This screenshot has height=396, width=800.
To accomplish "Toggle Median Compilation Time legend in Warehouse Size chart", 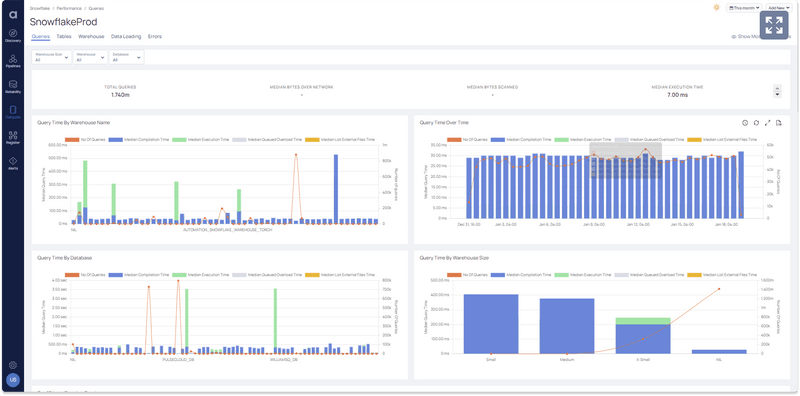I will (x=520, y=275).
